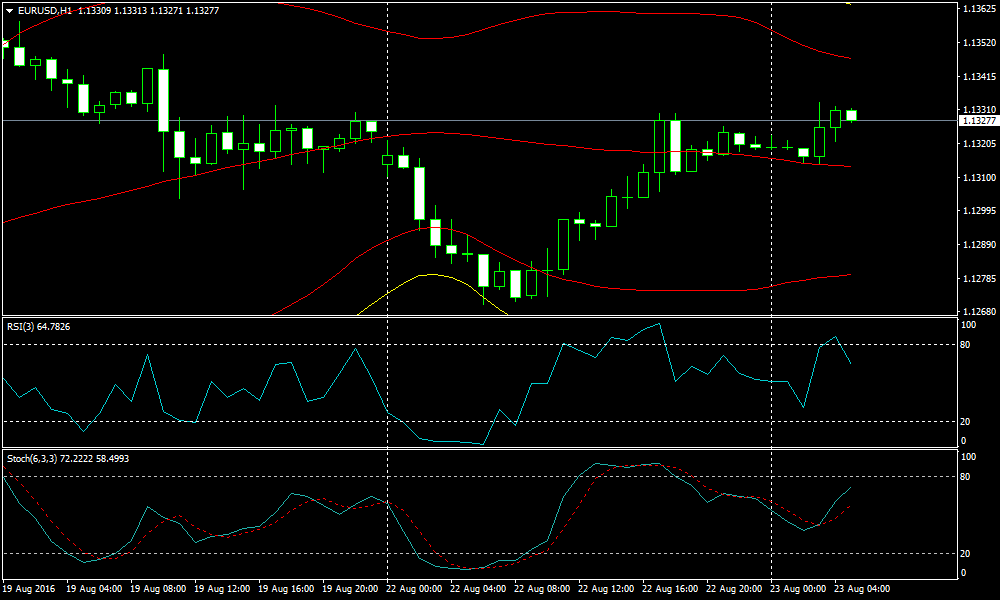This screenshot has width=1000, height=600.
Task: Click the 1.12680 price axis label
Action: tap(977, 312)
